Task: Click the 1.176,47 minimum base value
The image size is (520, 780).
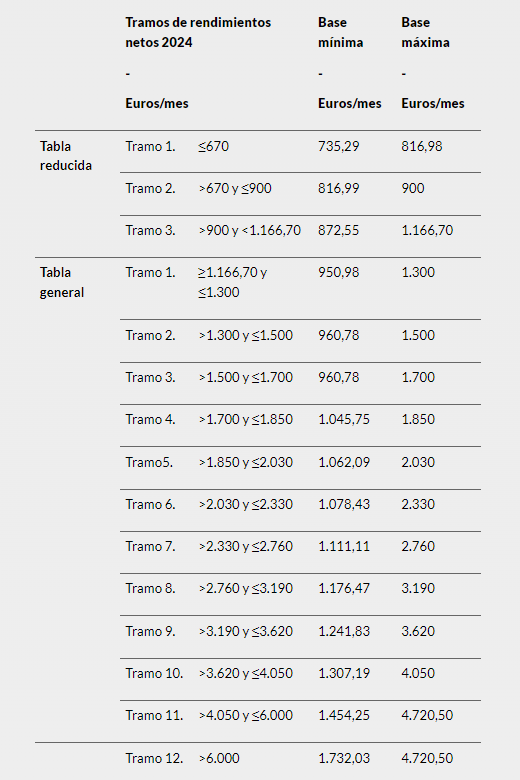Action: click(344, 588)
